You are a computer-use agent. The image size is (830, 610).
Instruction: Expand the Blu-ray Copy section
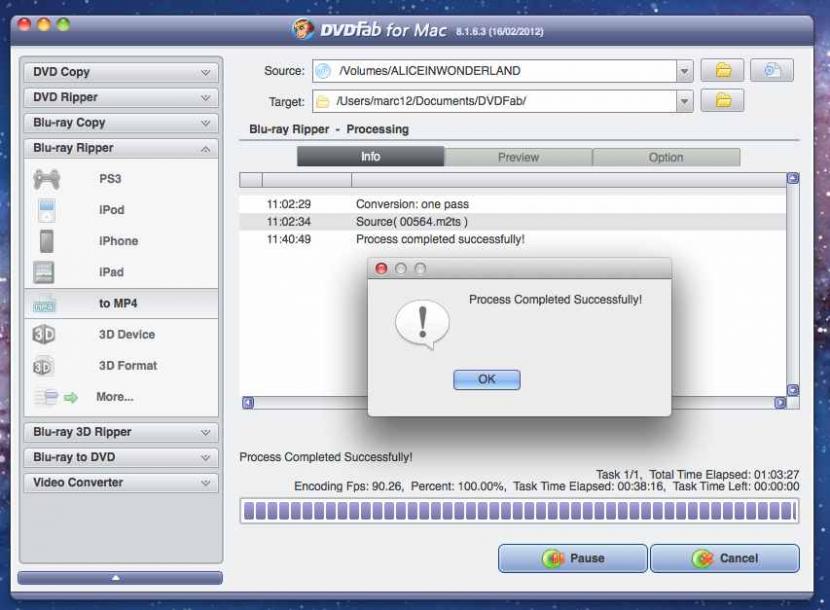click(121, 123)
